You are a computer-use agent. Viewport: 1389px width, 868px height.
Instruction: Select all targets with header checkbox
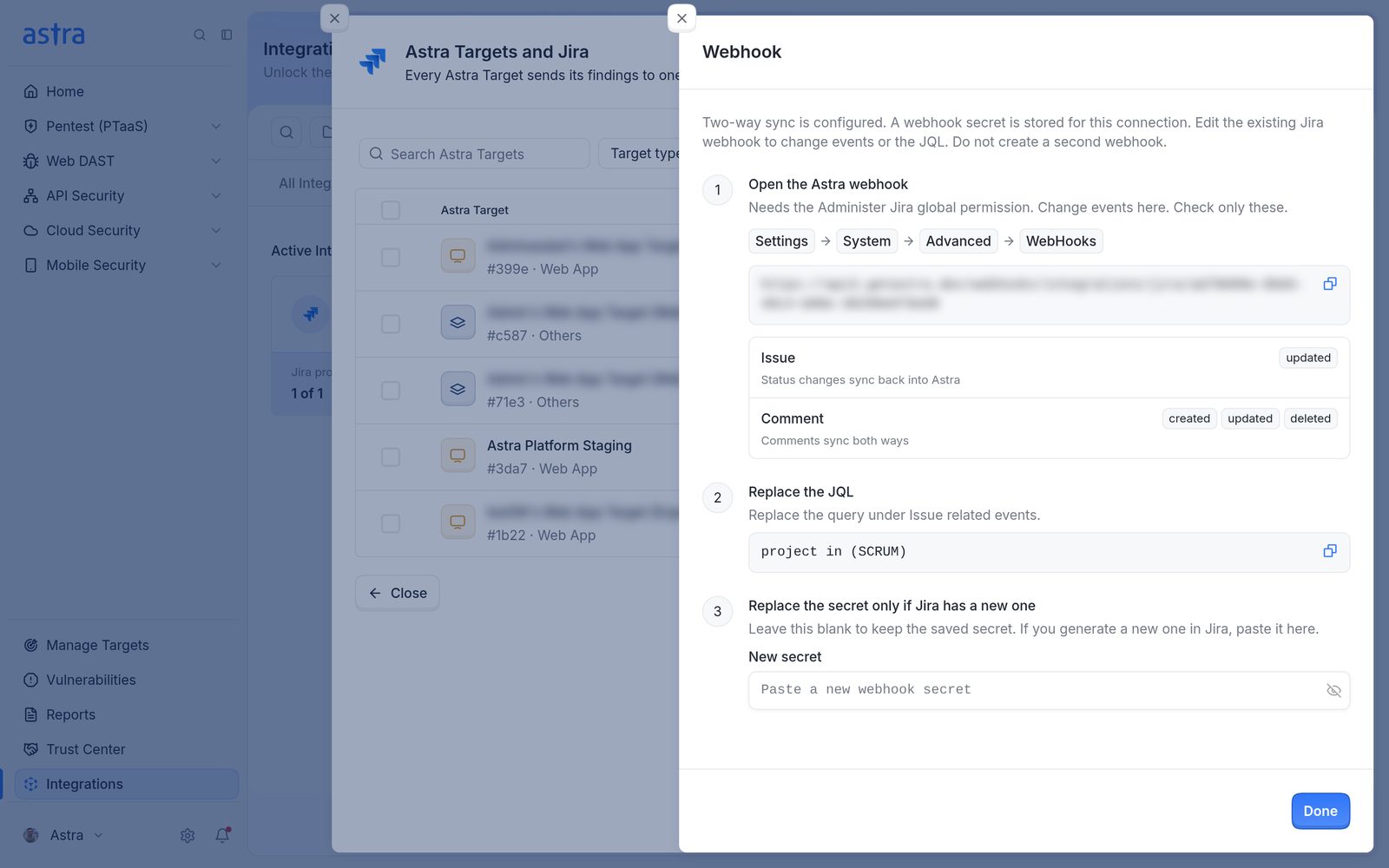[391, 210]
